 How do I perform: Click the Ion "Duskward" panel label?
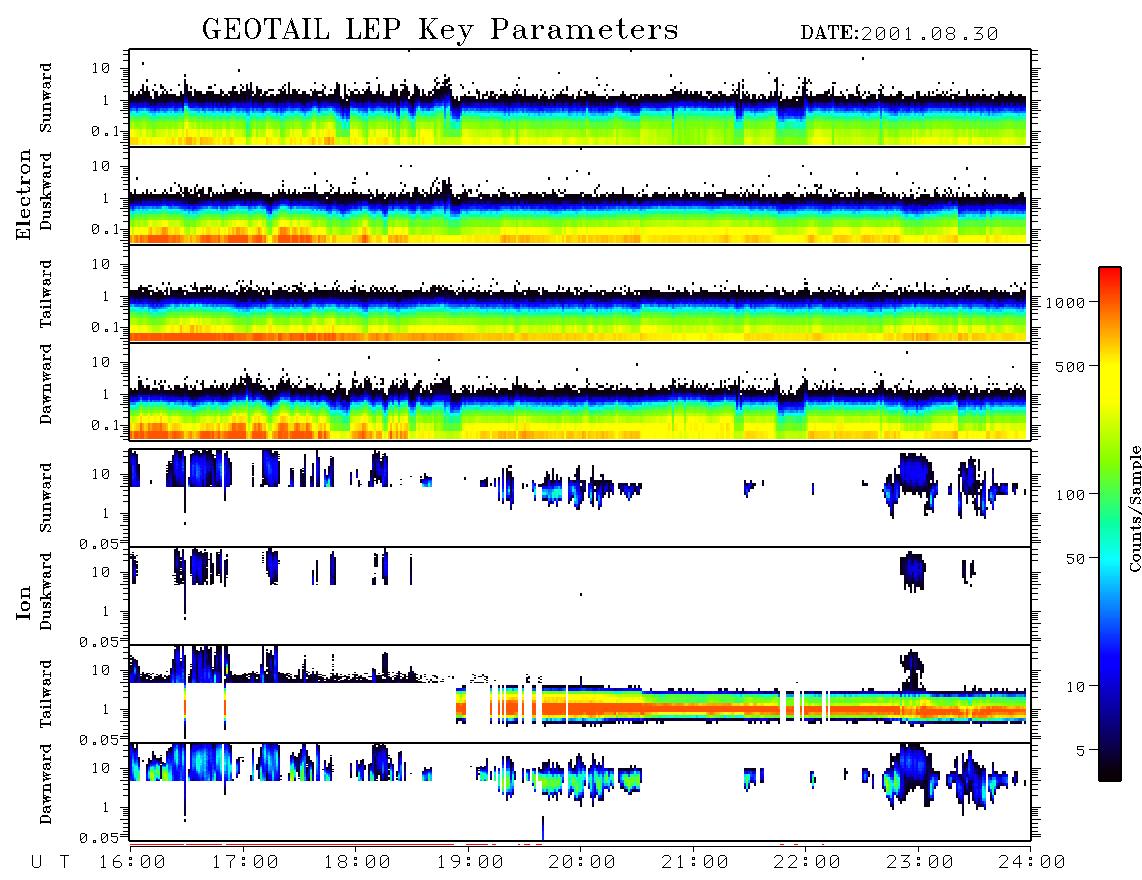pyautogui.click(x=46, y=592)
